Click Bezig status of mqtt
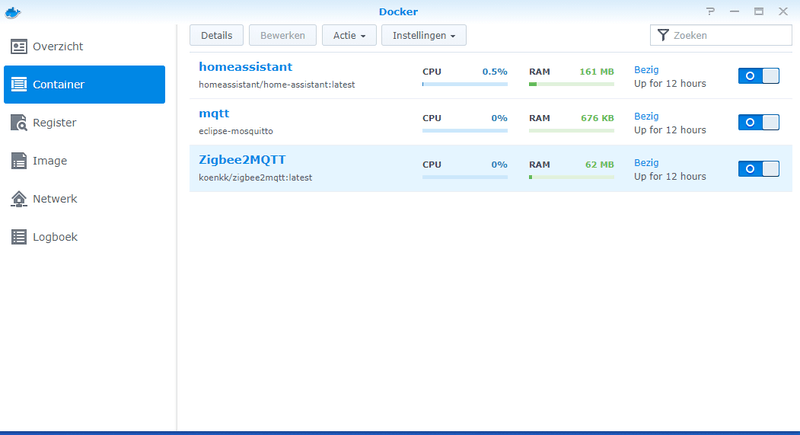800x435 pixels. [646, 116]
